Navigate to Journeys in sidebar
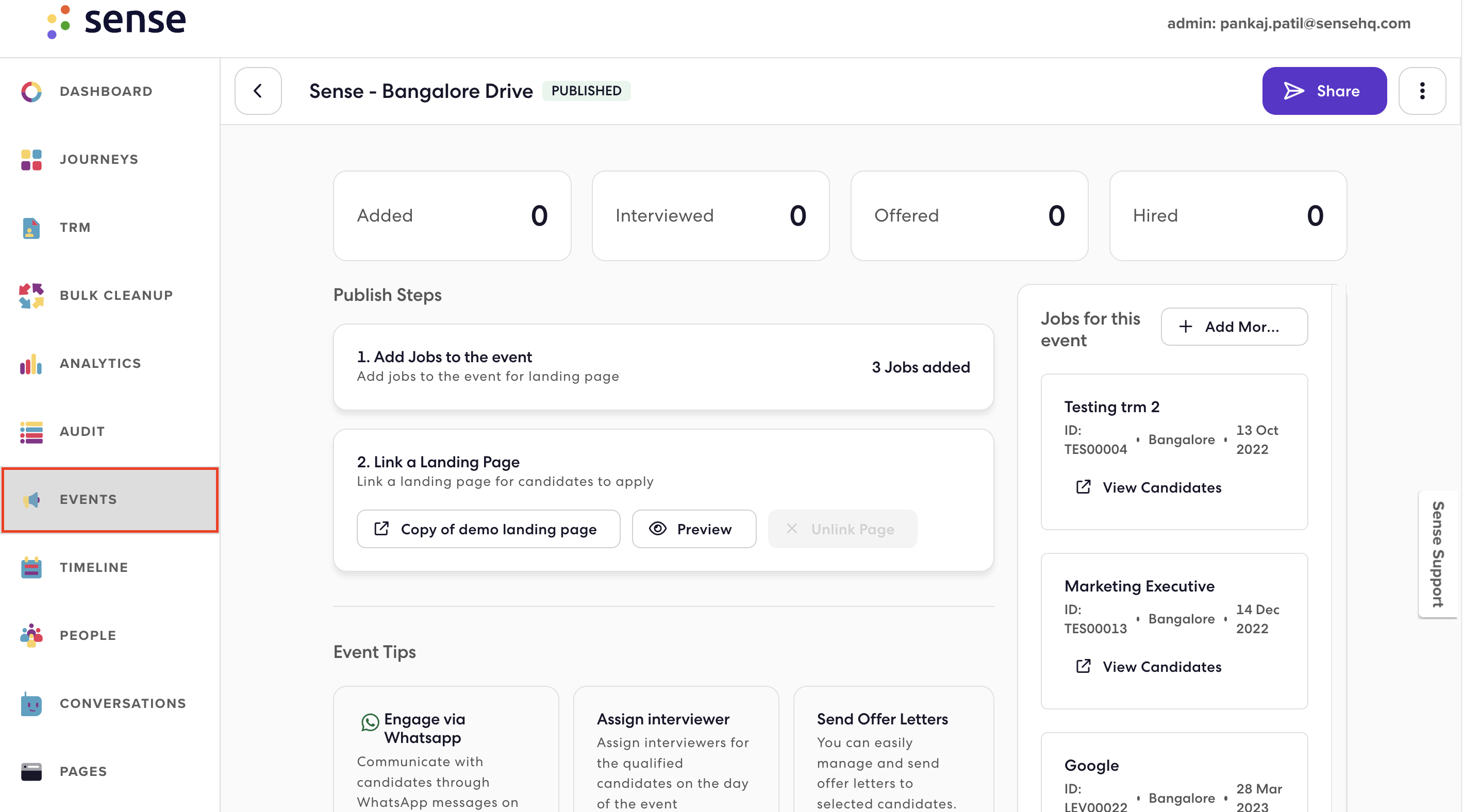 tap(110, 159)
